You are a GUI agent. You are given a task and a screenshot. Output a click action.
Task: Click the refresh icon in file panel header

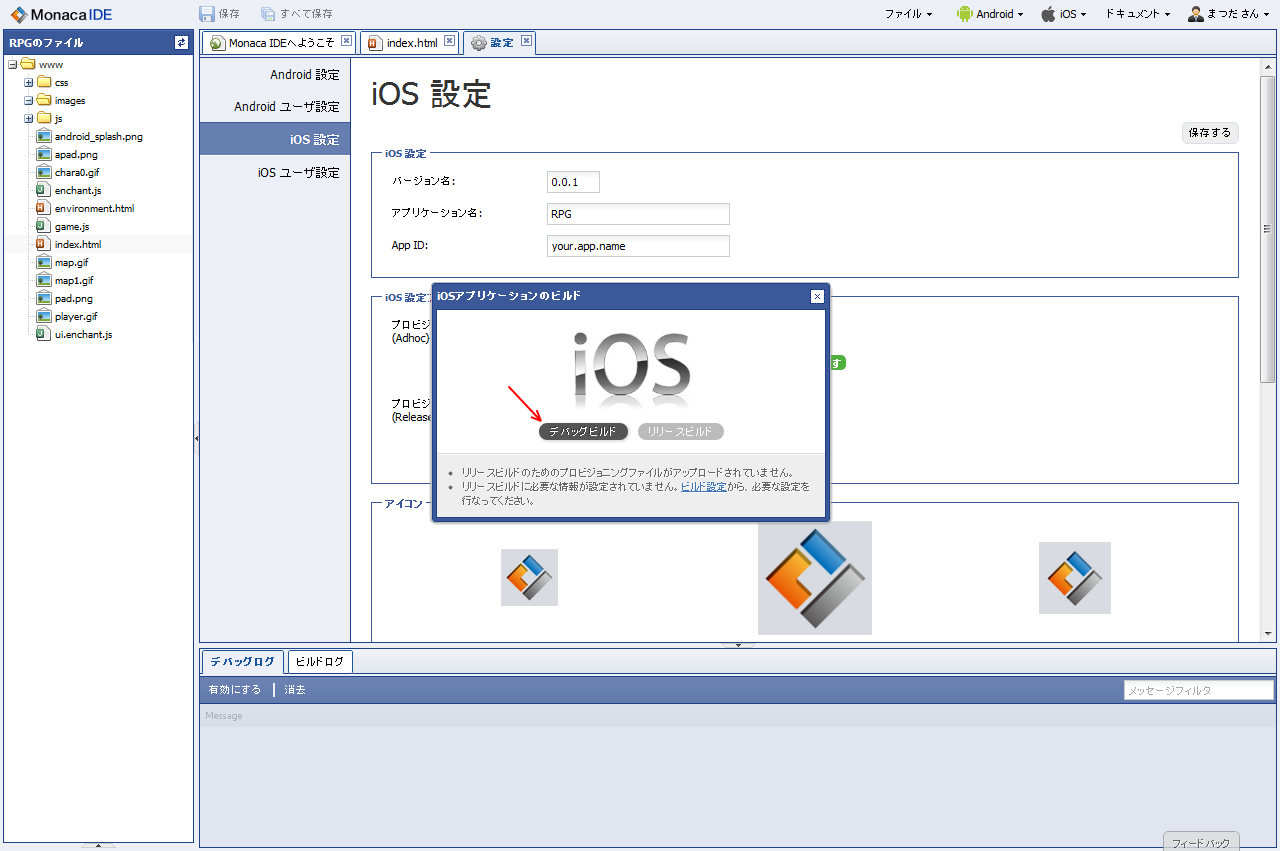tap(181, 42)
